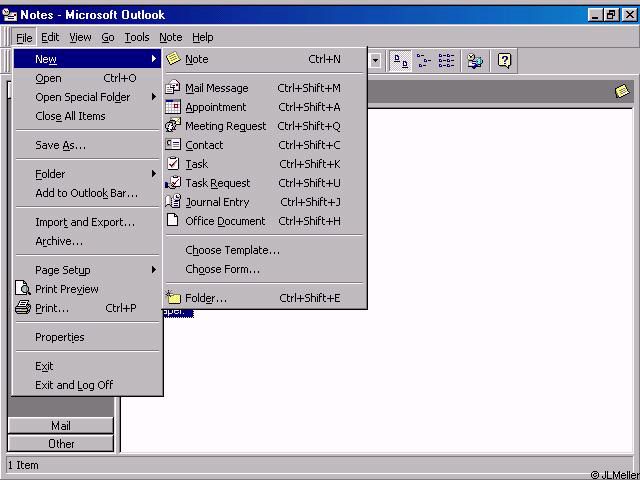
Task: Select Close All Items
Action: [x=87, y=116]
